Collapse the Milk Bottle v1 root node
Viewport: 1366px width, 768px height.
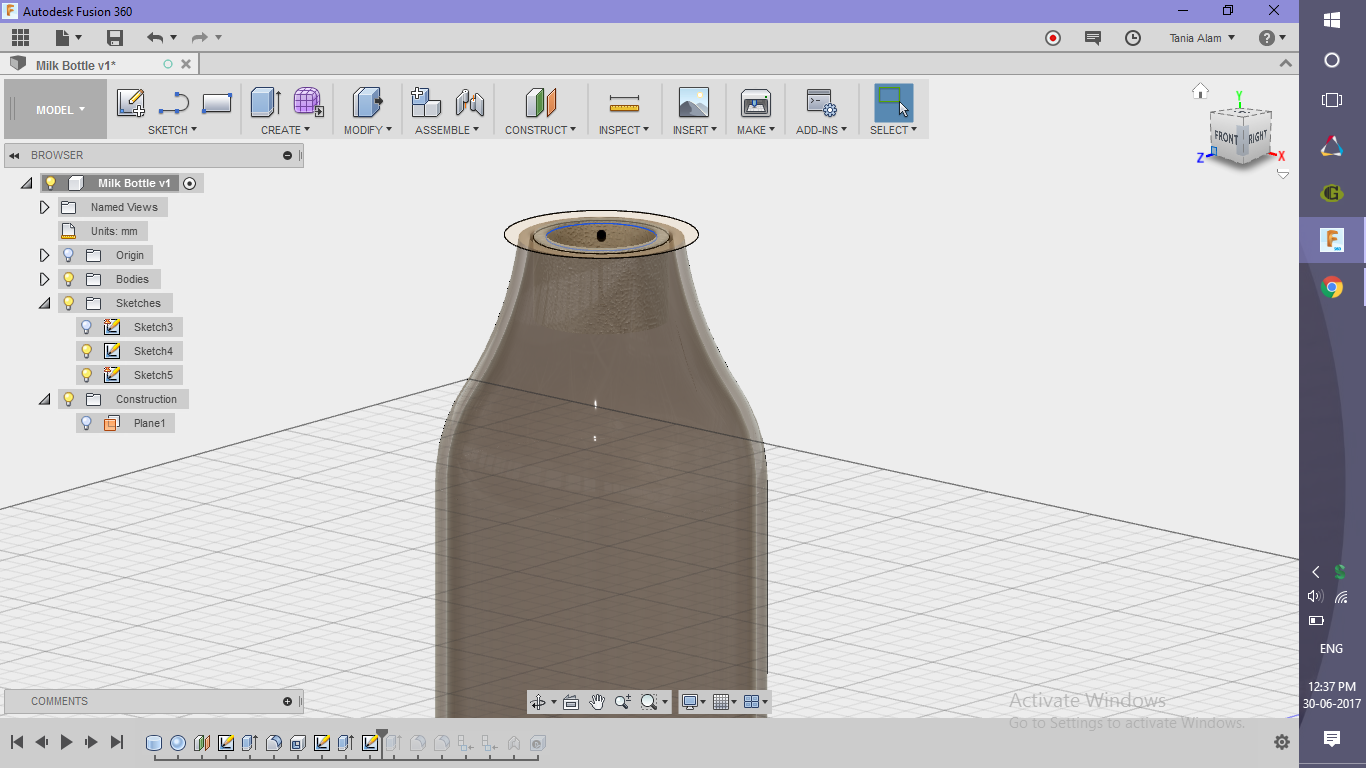click(26, 183)
